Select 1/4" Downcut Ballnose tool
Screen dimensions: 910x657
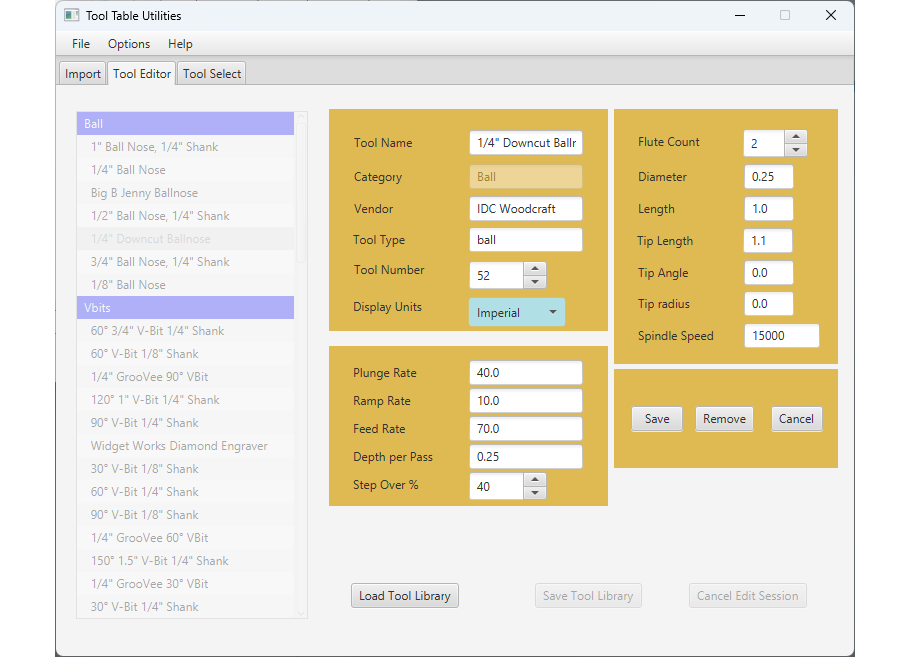click(185, 239)
